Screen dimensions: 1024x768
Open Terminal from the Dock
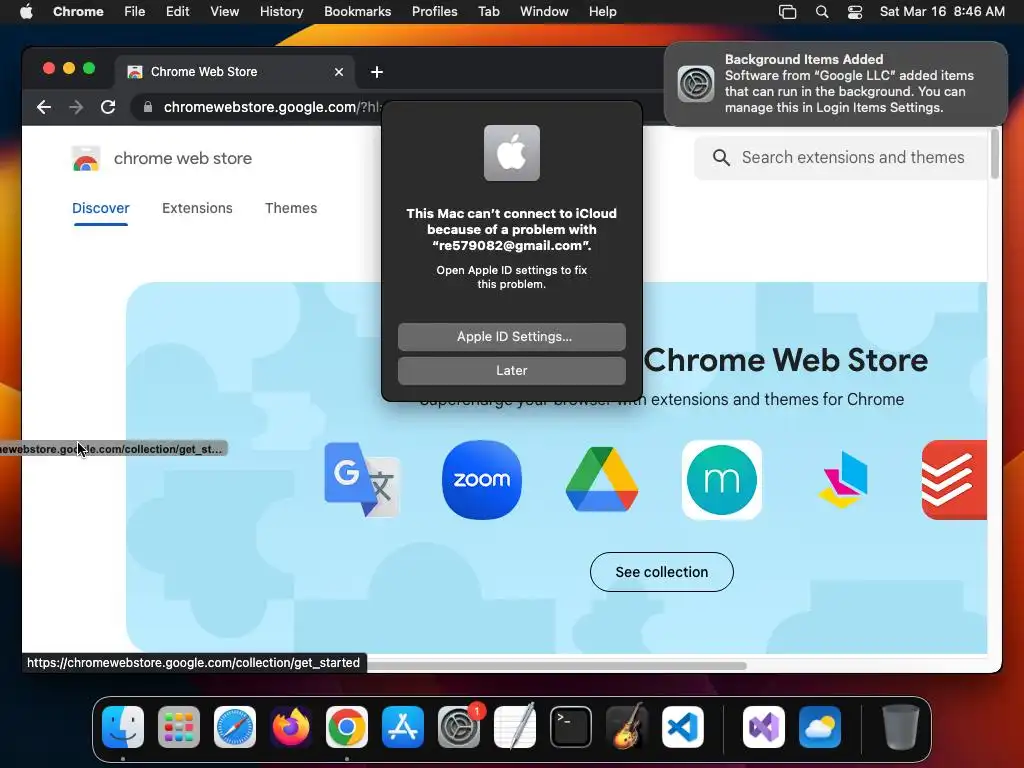click(x=571, y=727)
